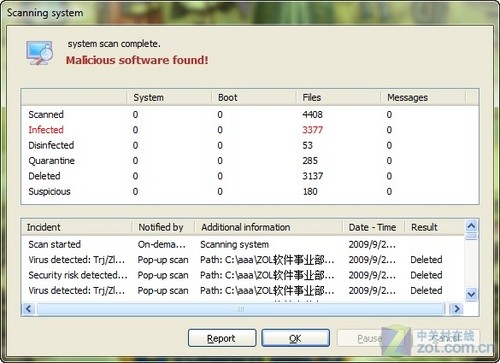Sort by Notified by column header
The width and height of the screenshot is (500, 363).
(x=163, y=227)
